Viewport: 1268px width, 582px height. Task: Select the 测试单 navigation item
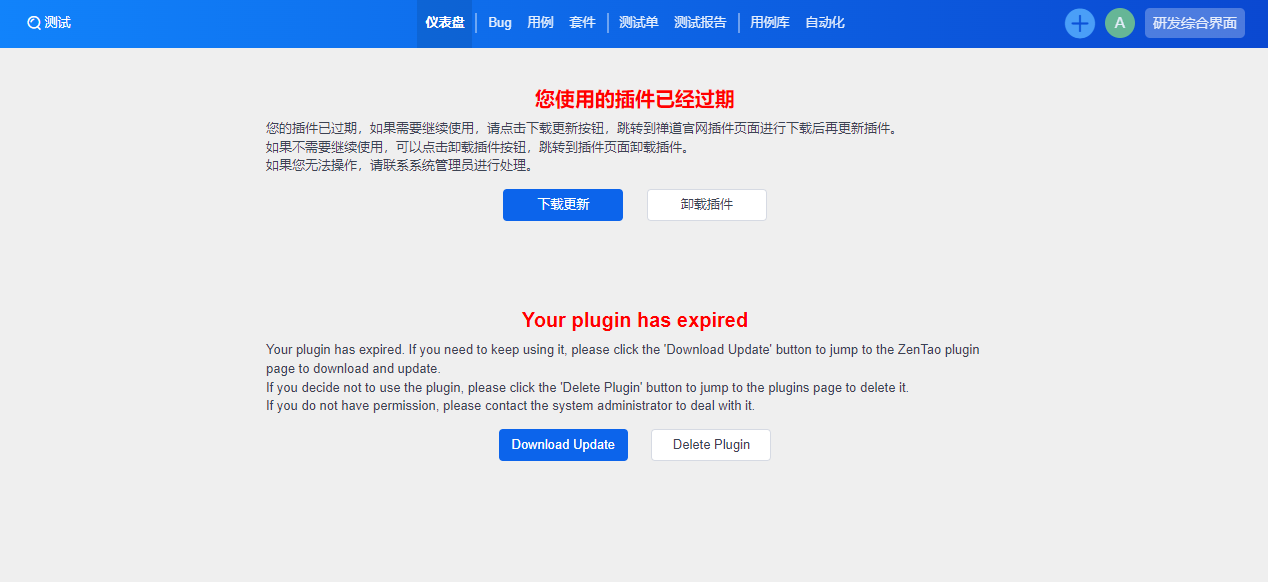click(639, 23)
